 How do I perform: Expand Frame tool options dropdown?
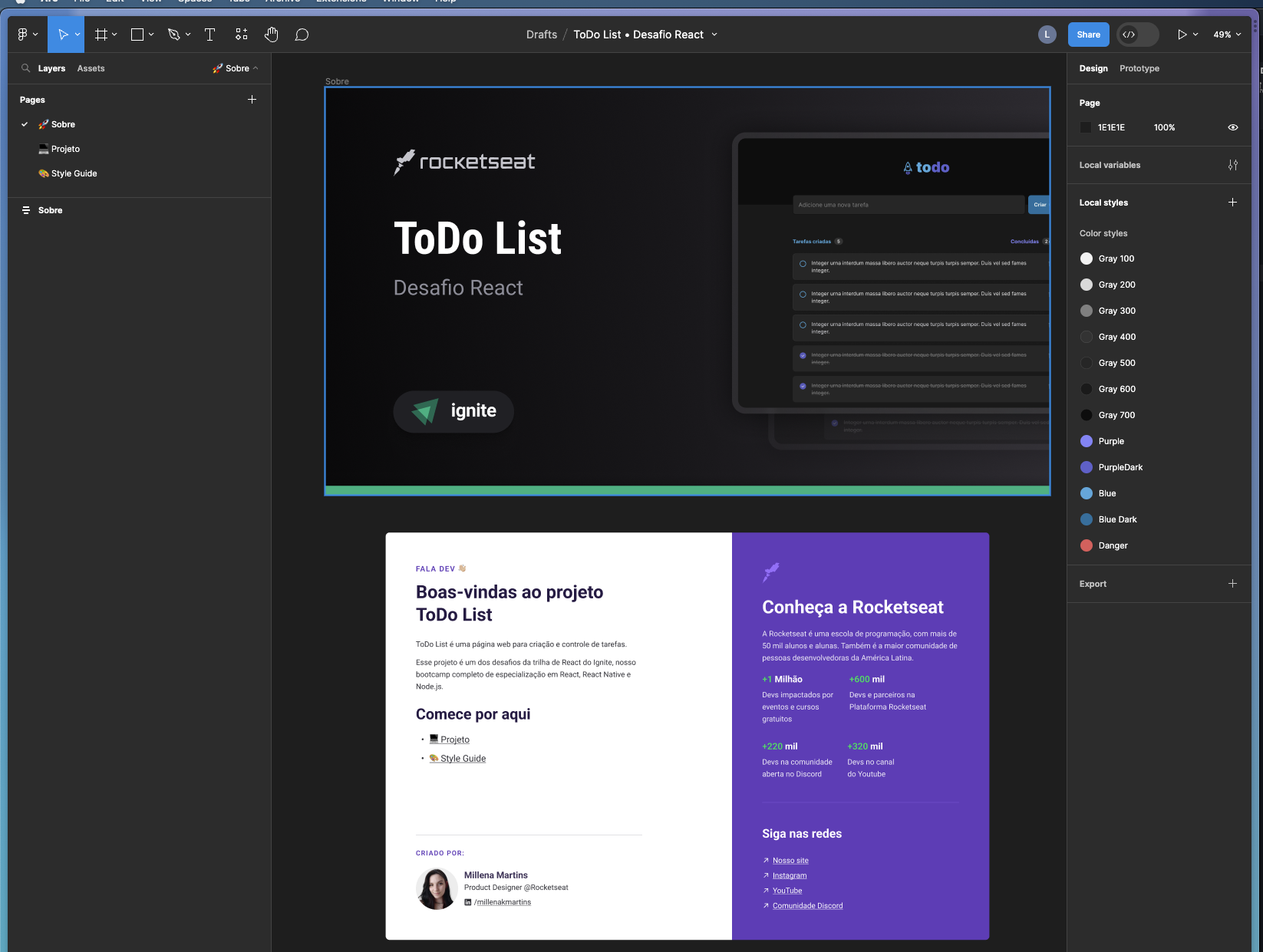point(114,35)
